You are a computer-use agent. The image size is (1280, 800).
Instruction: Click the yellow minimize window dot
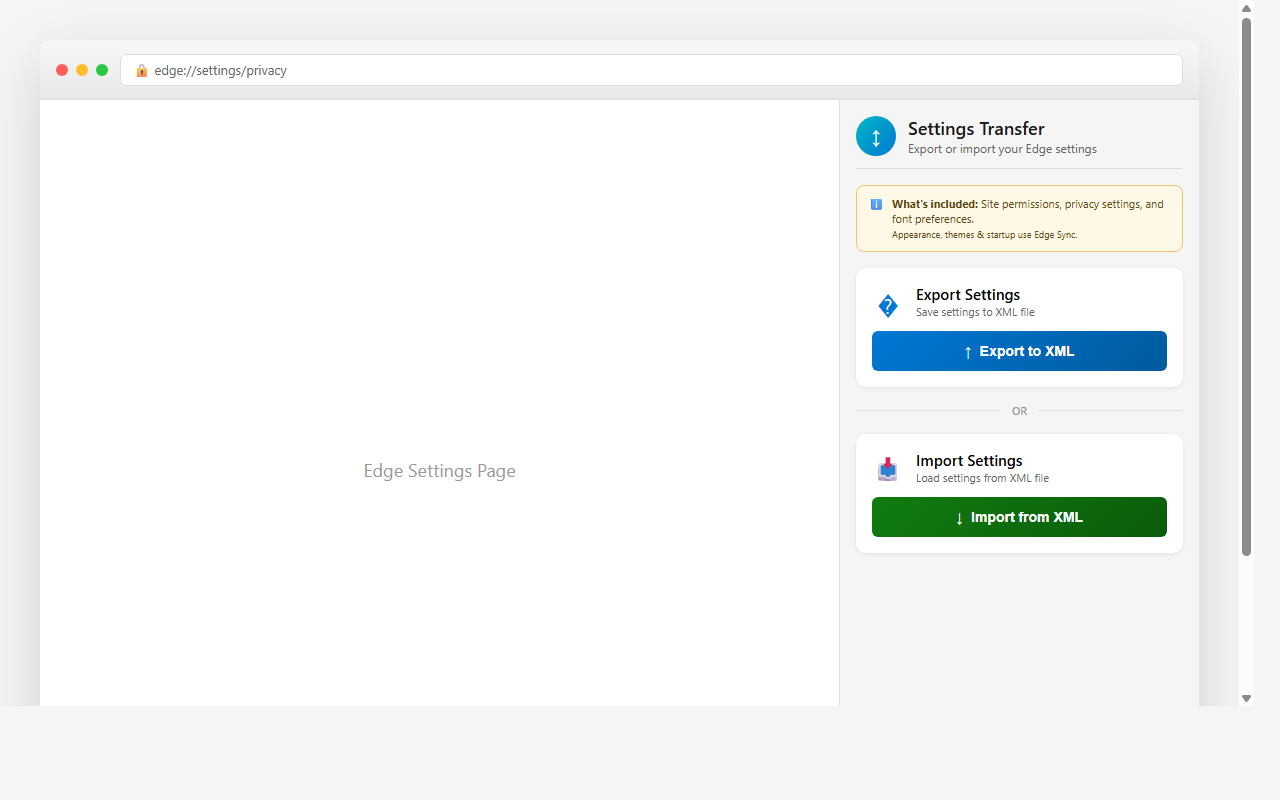click(x=82, y=70)
